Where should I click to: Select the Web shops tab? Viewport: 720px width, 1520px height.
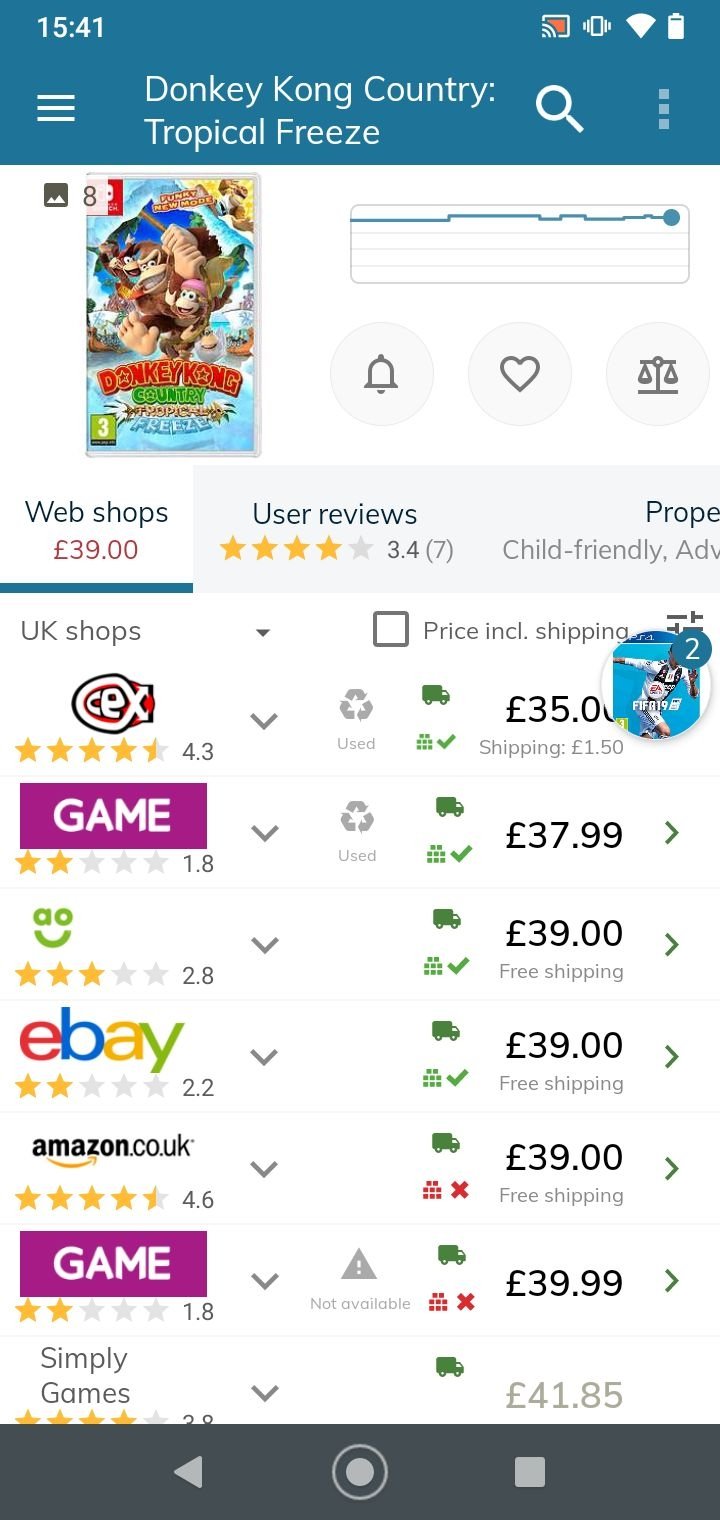[96, 530]
